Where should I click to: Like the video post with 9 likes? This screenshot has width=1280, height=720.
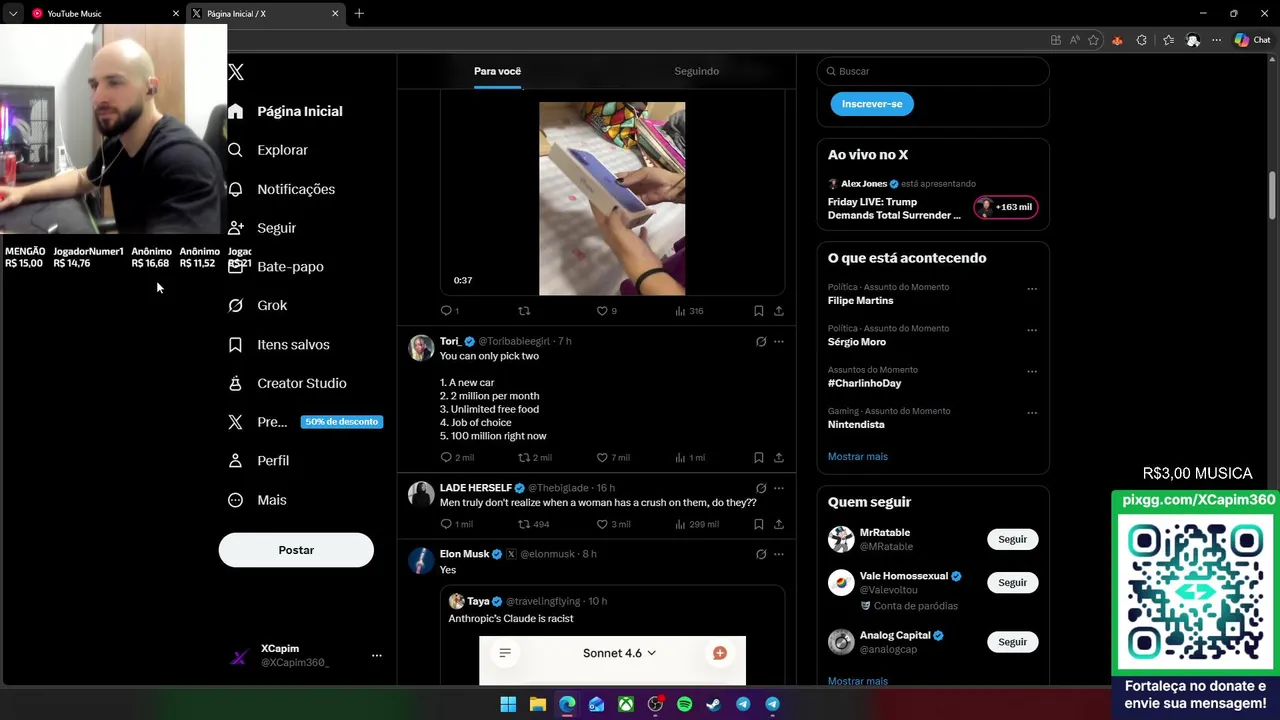(602, 311)
